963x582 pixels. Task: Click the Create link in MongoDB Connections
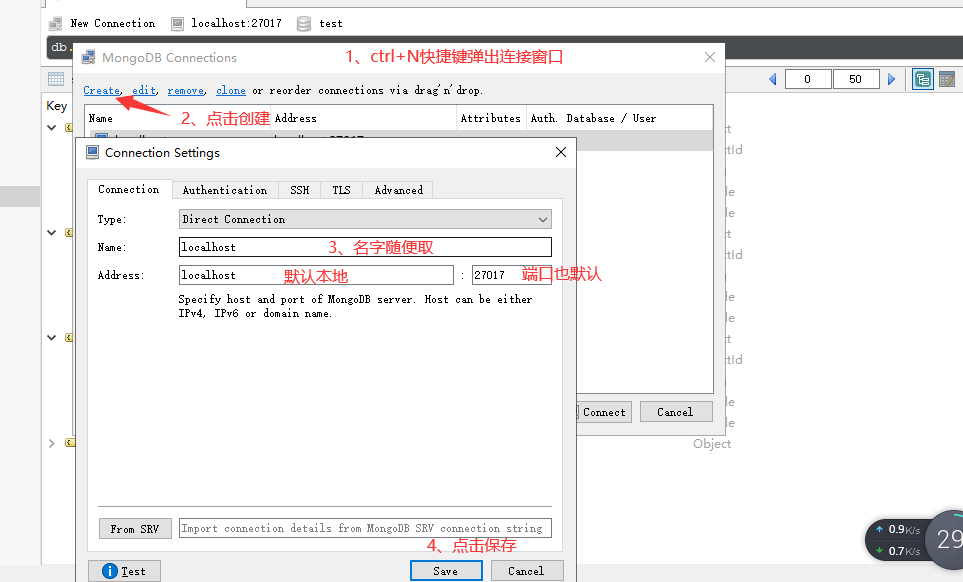[101, 90]
